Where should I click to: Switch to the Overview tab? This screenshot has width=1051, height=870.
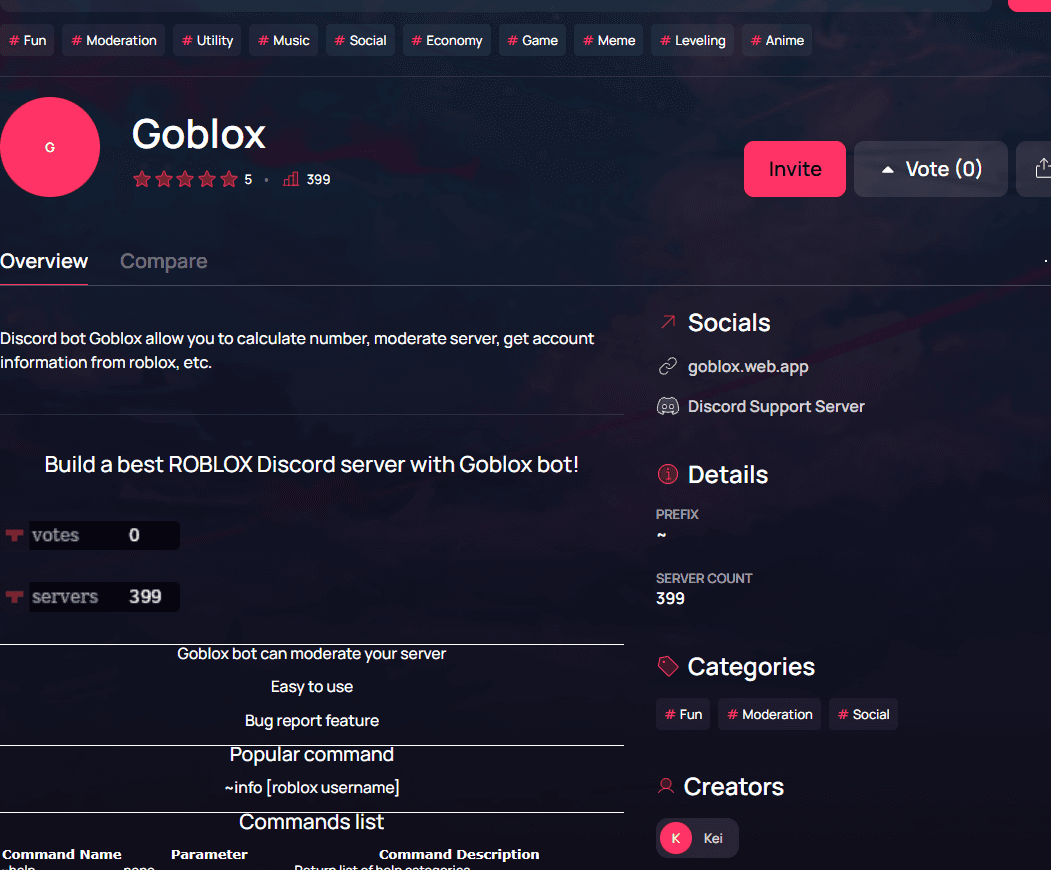point(44,261)
